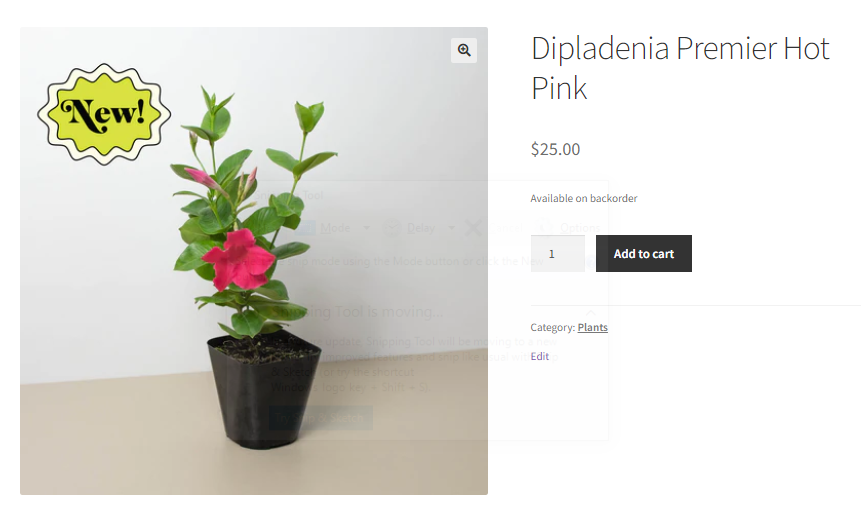The width and height of the screenshot is (861, 522).
Task: Click the Dipladenia plant product image
Action: tap(254, 261)
